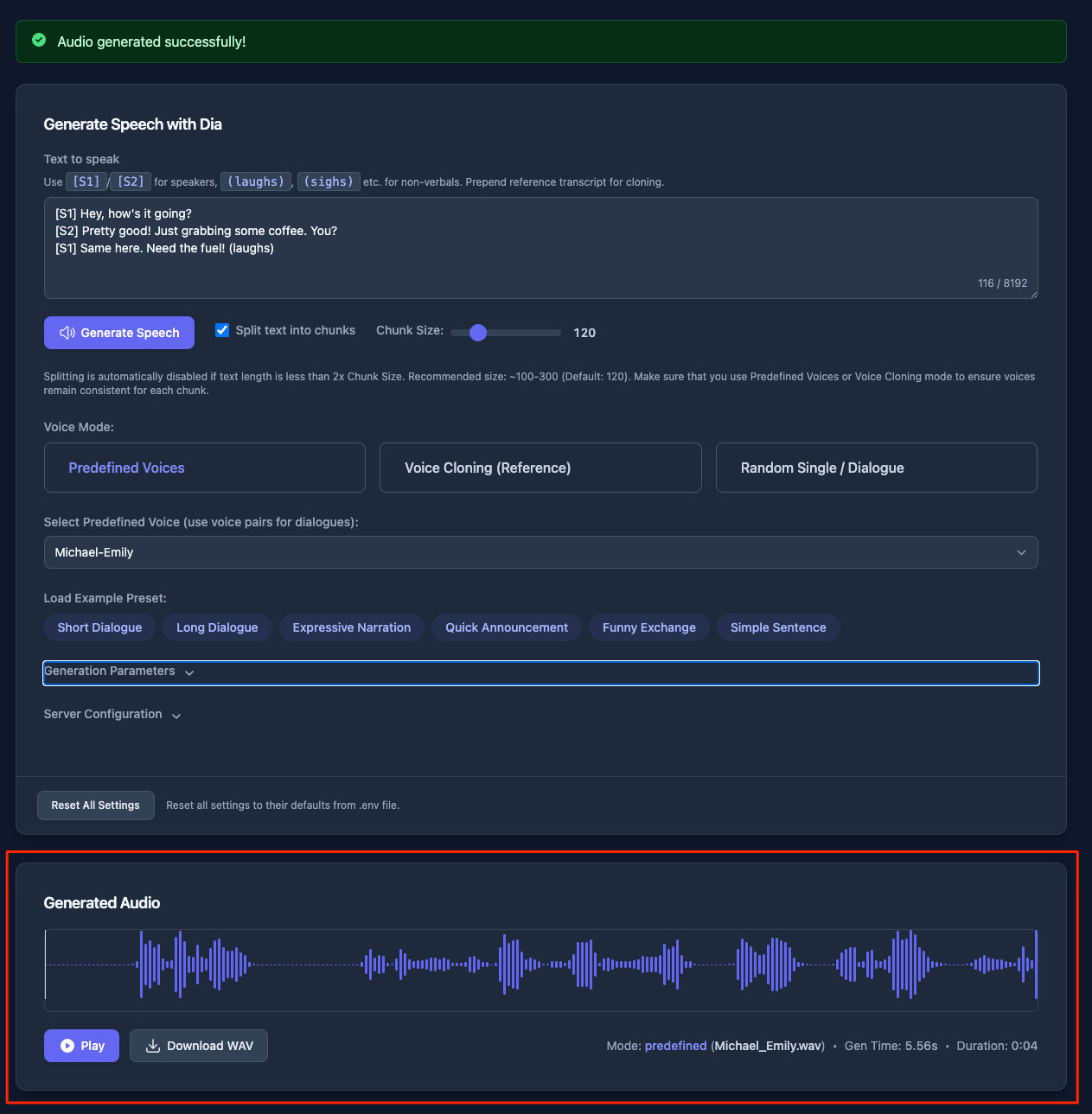The width and height of the screenshot is (1092, 1114).
Task: Open the Michael-Emily voice dropdown
Action: [x=540, y=552]
